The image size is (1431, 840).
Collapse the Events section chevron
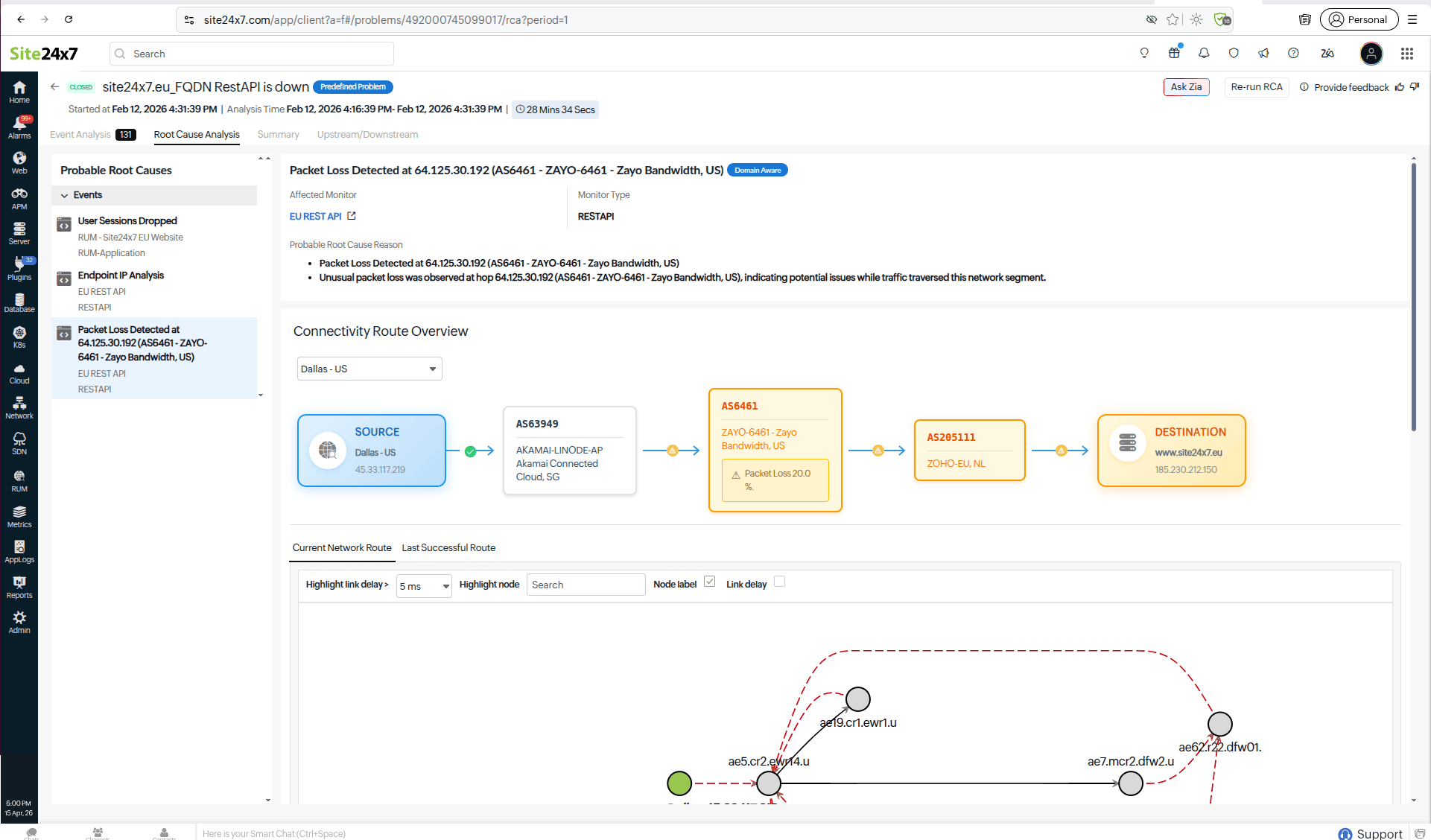(64, 196)
